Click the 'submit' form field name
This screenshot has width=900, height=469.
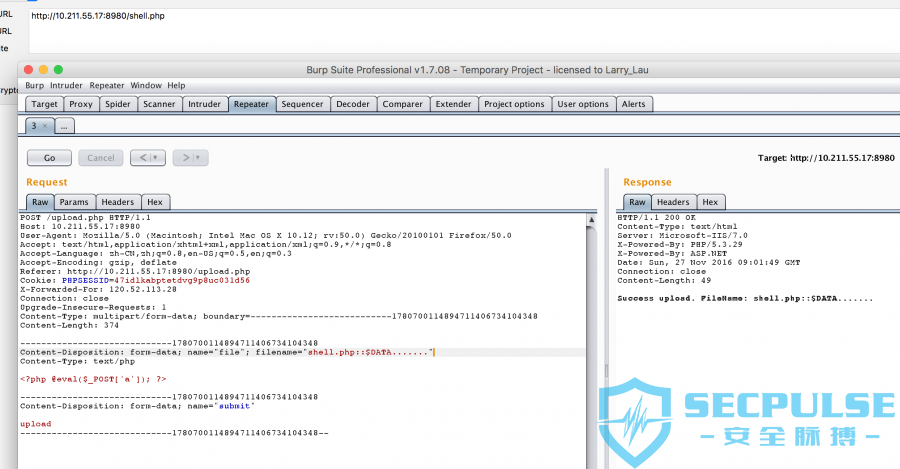[235, 406]
